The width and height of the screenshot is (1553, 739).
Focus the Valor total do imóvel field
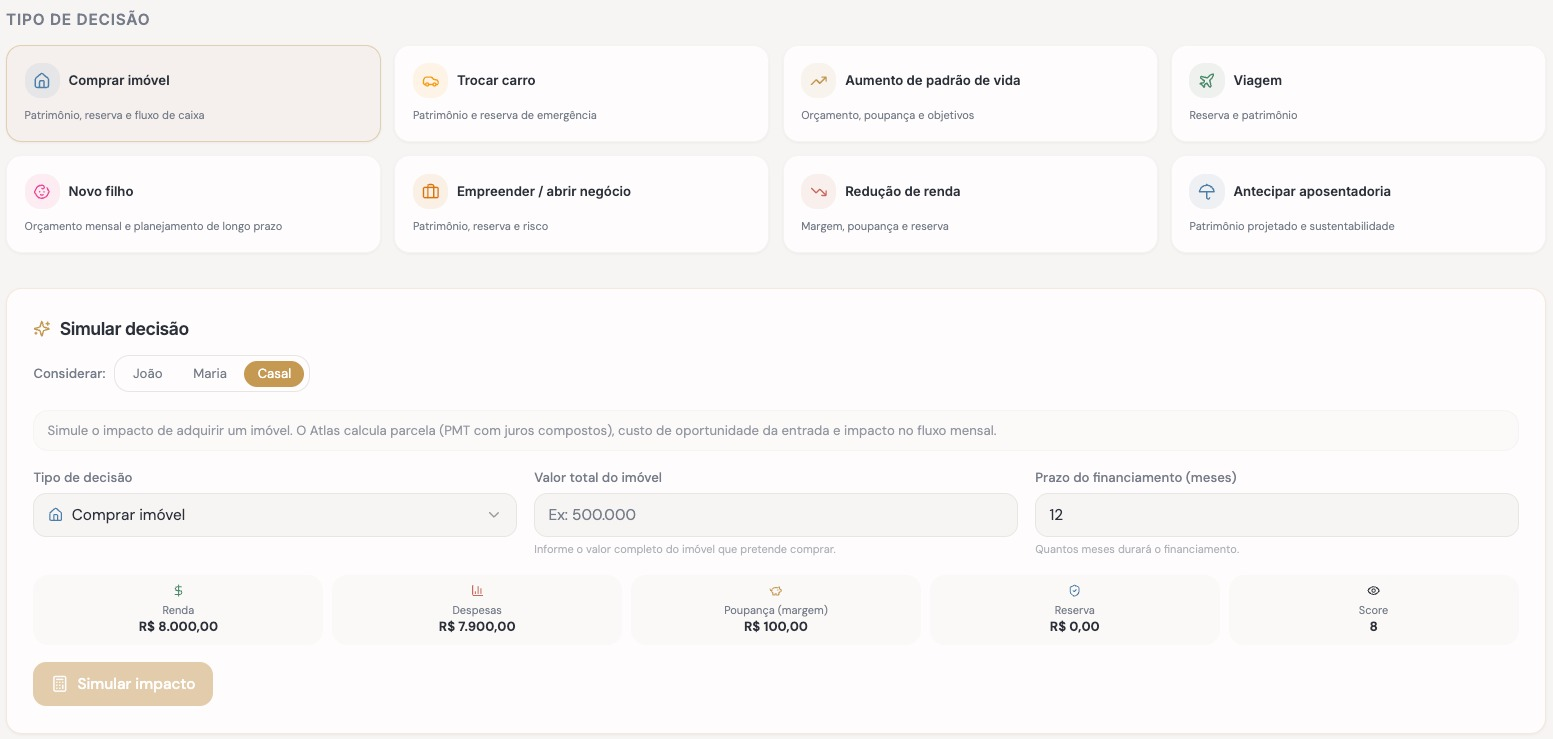click(x=776, y=515)
